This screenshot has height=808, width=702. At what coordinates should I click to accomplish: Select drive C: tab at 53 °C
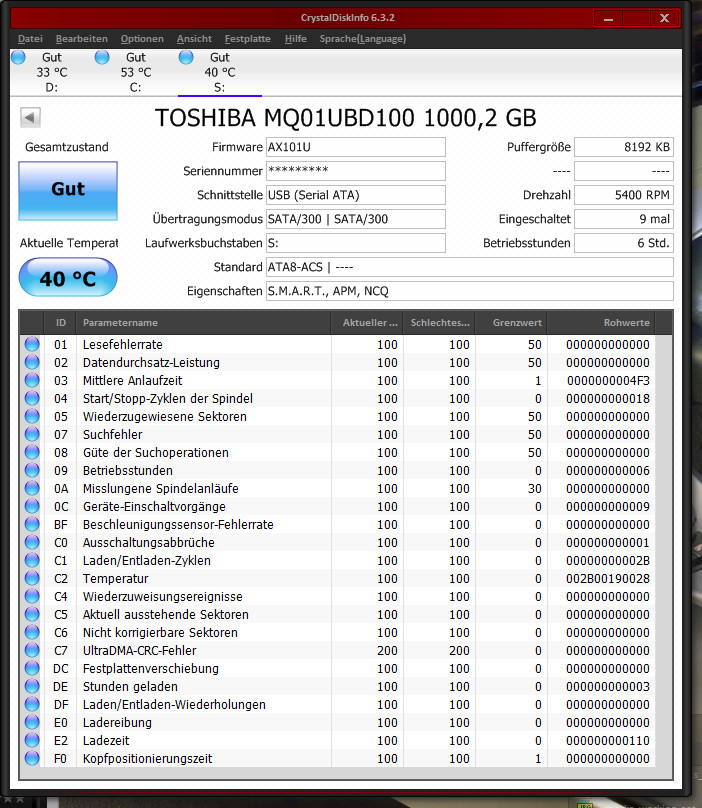[x=136, y=72]
